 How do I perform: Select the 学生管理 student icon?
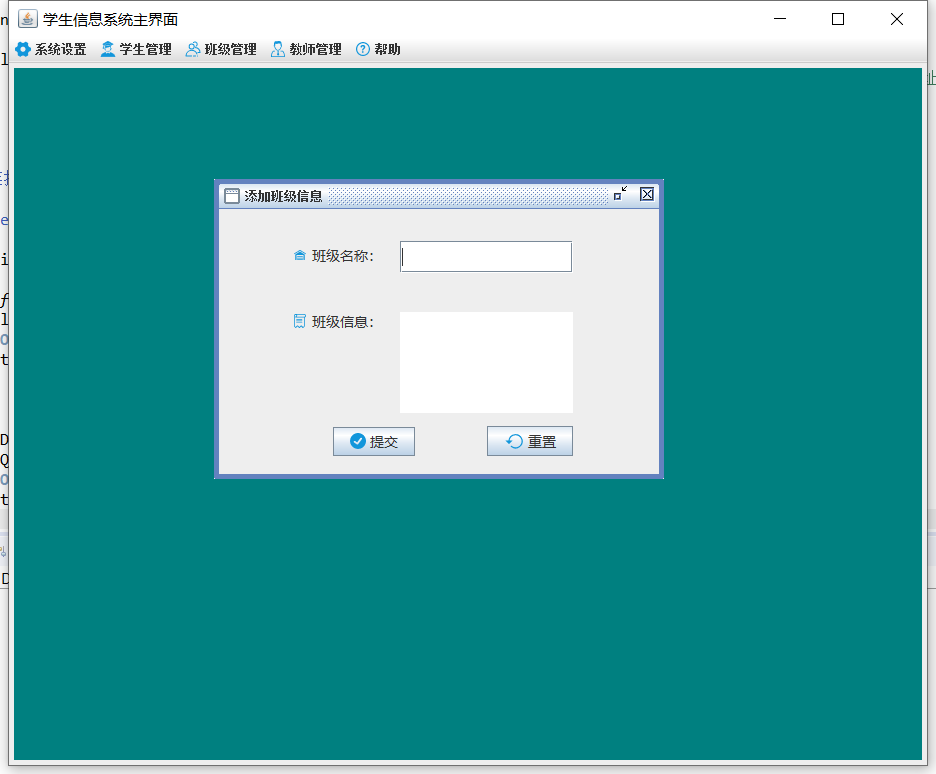[107, 48]
